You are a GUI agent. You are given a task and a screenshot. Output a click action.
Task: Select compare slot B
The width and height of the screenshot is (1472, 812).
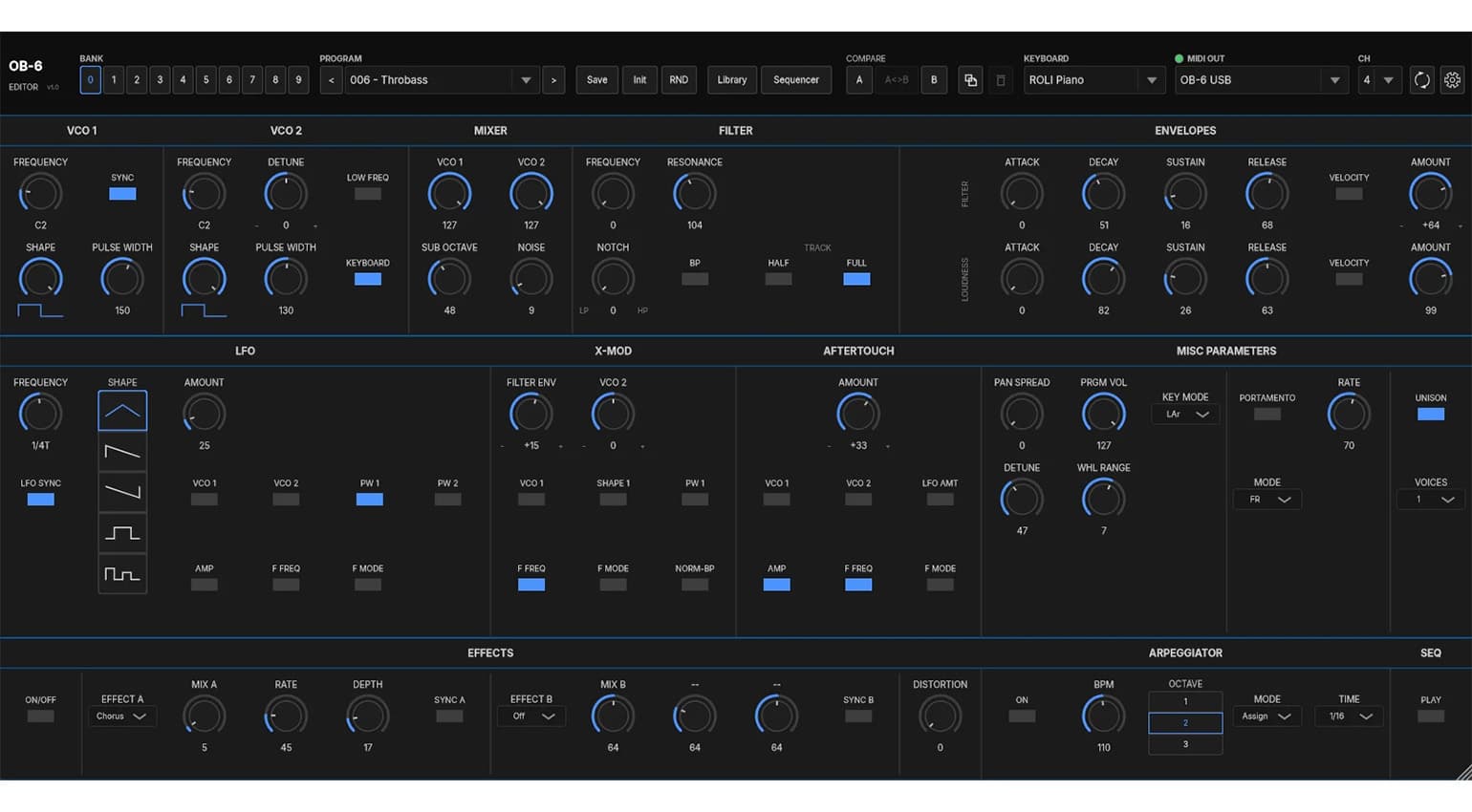[934, 80]
